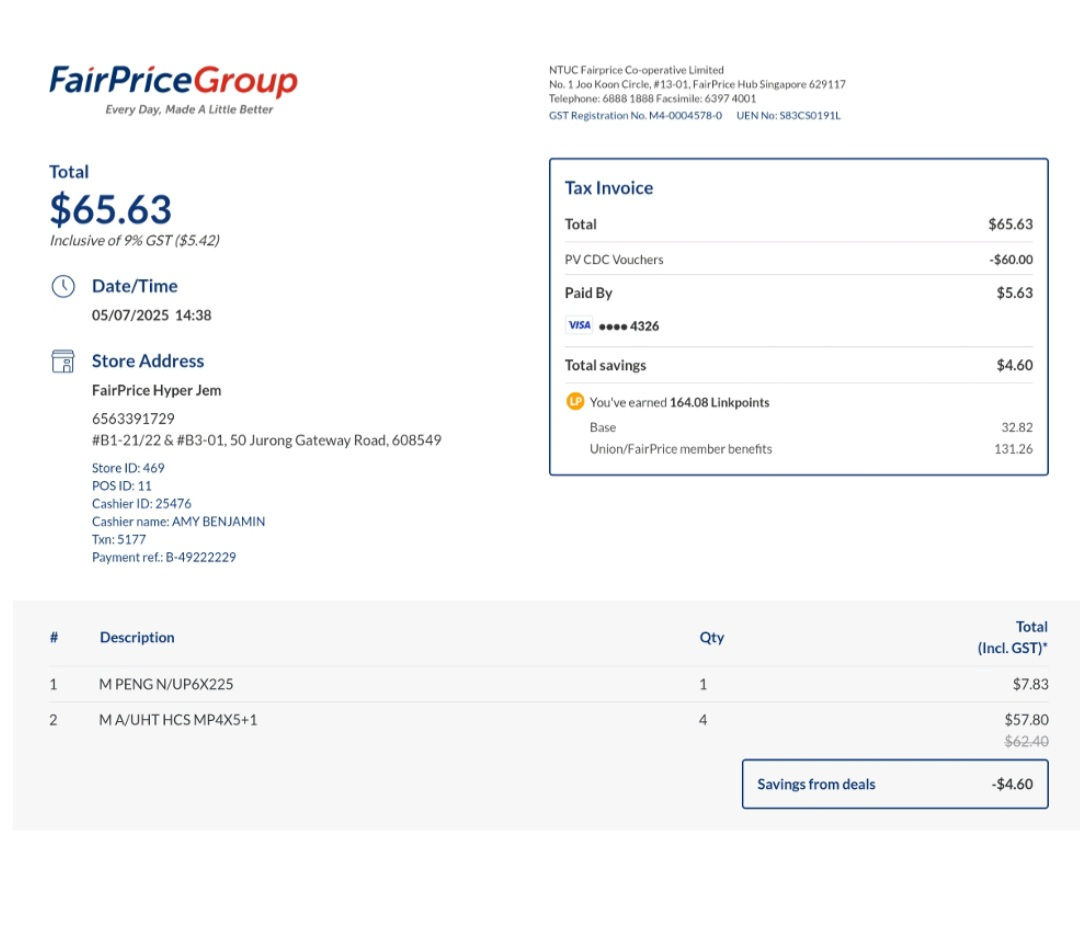Viewport: 1080px width, 932px height.
Task: Click the clock icon beside Date/Time
Action: [63, 286]
